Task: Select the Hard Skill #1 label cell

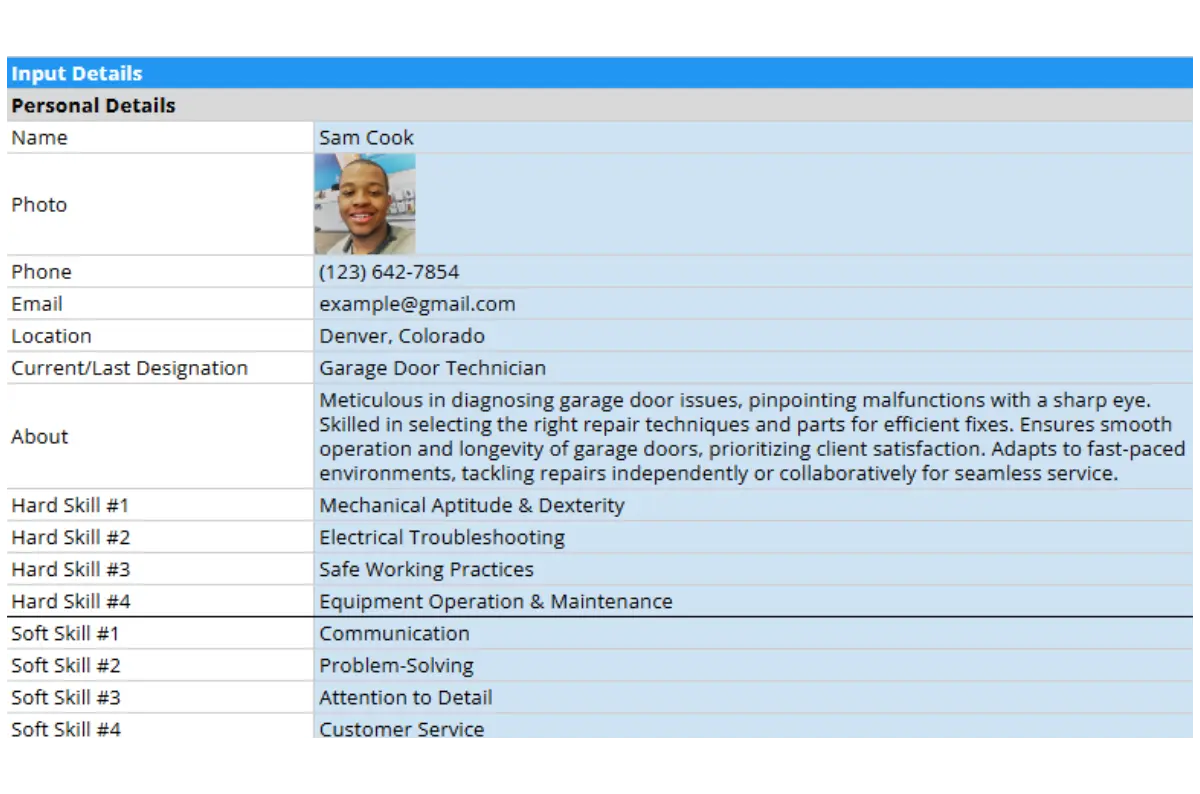Action: (x=70, y=505)
